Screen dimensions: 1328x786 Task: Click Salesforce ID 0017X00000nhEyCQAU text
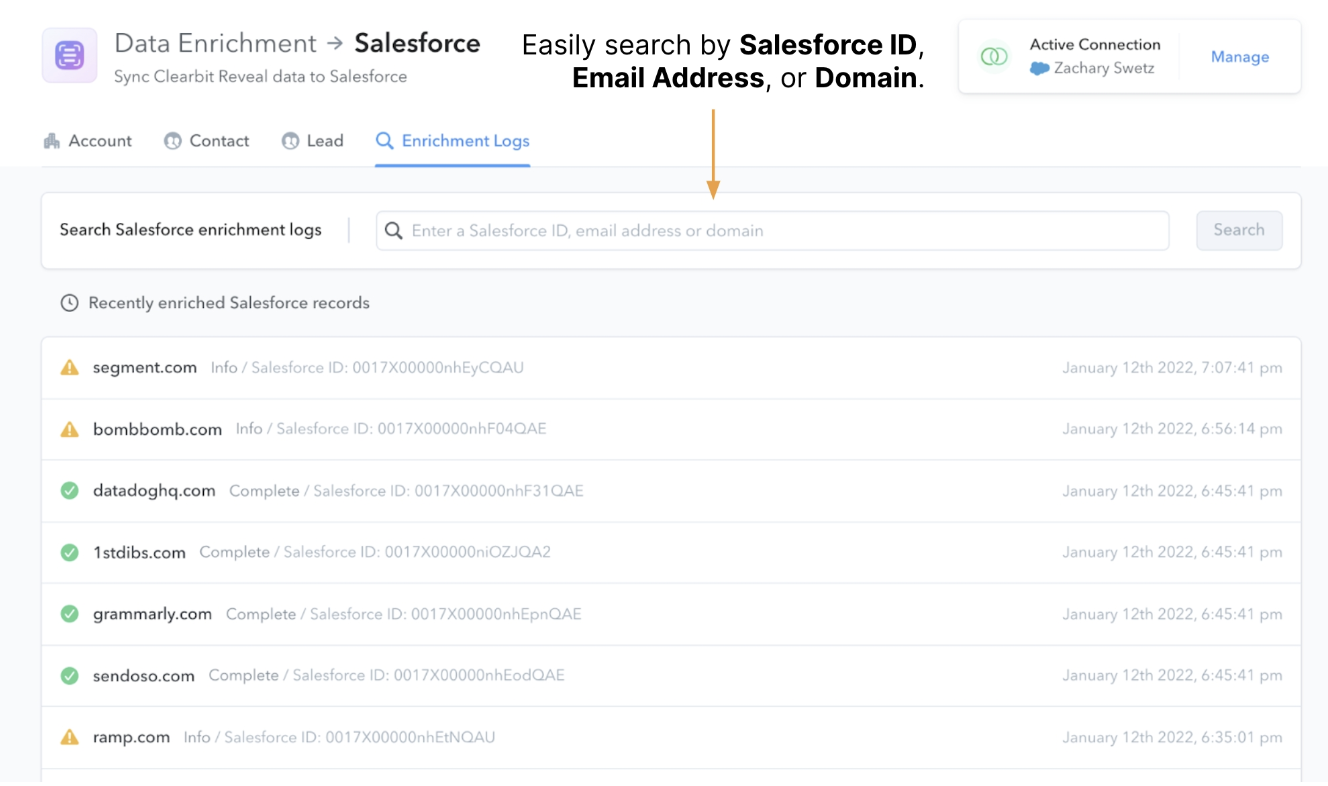[387, 367]
